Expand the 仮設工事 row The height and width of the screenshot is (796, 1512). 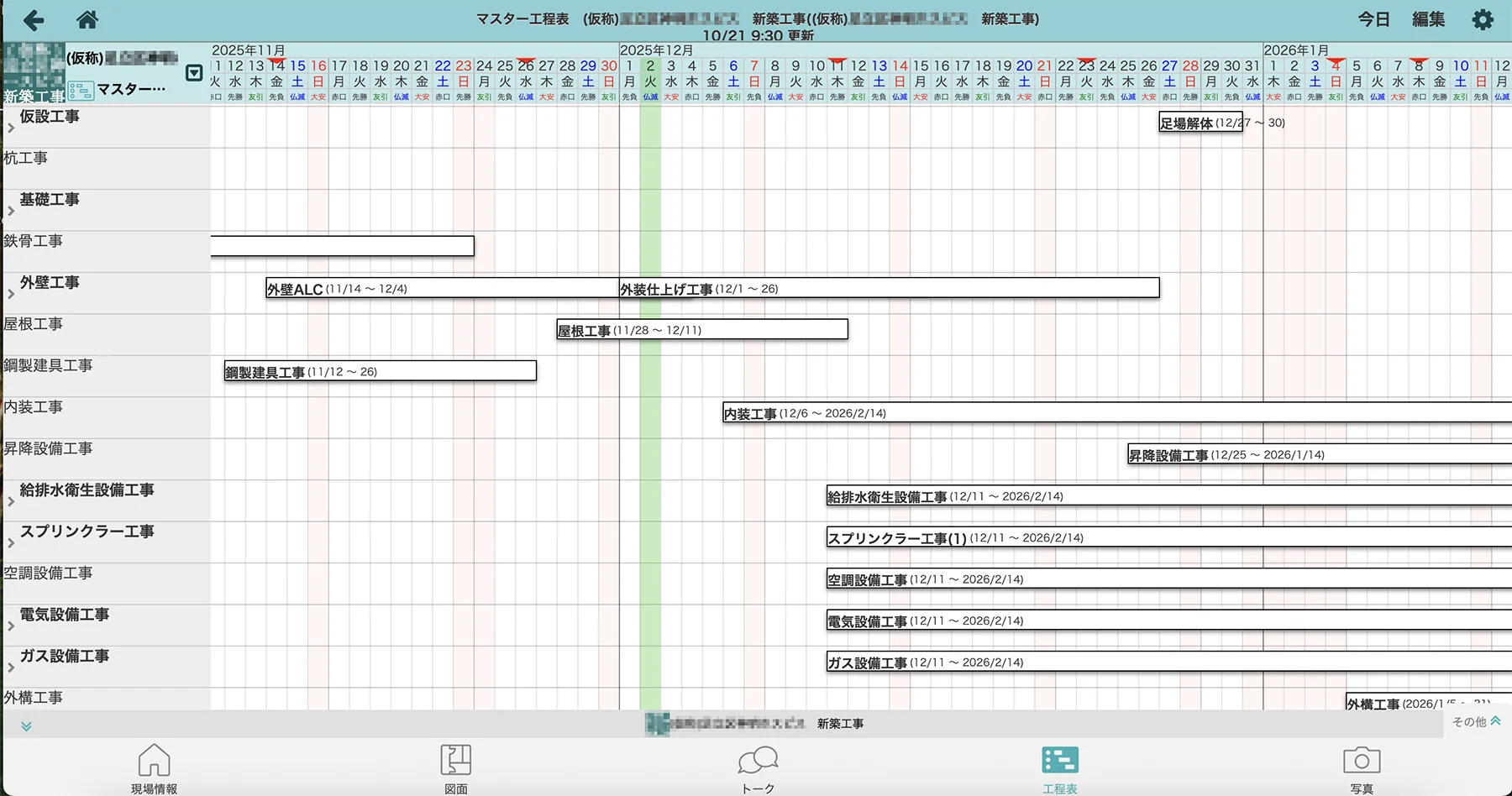coord(11,128)
